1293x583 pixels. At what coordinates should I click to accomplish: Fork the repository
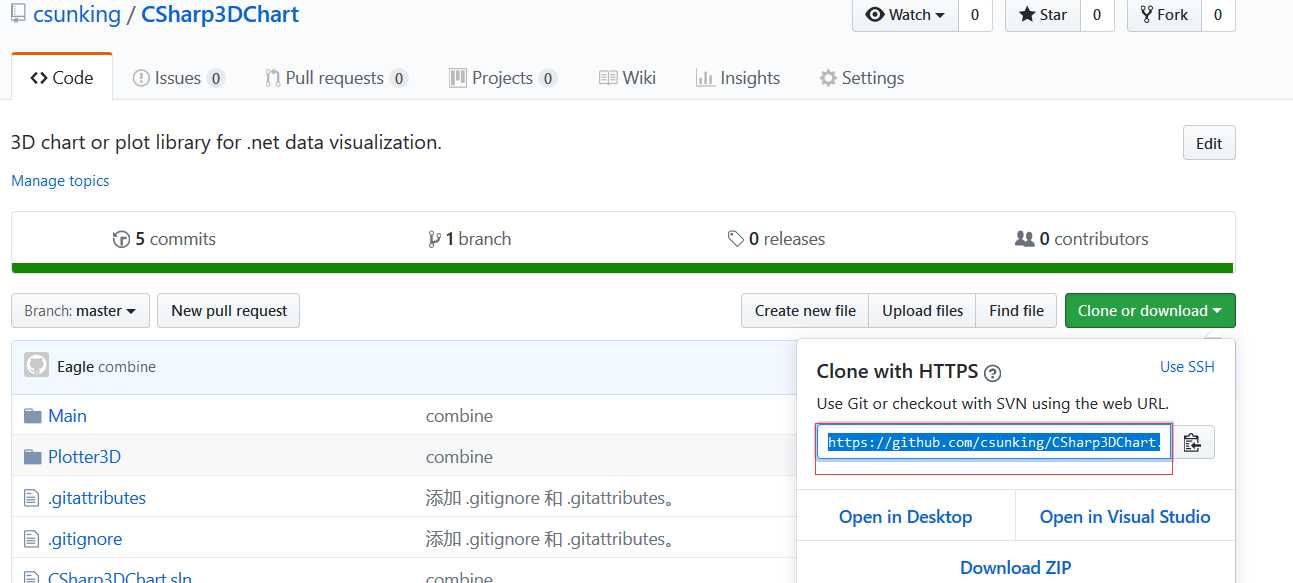coord(1164,14)
